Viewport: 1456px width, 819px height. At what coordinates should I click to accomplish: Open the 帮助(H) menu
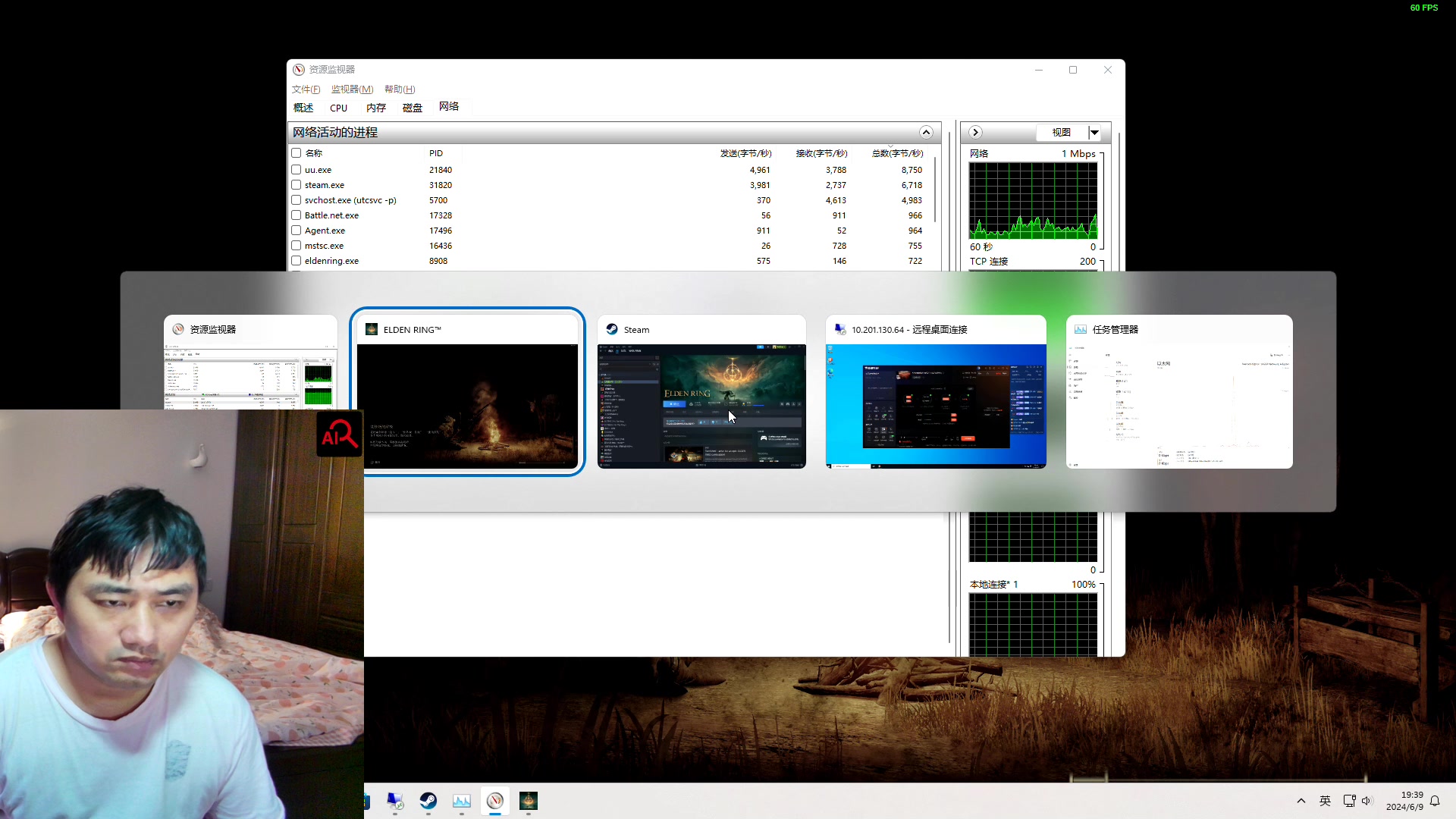(x=400, y=89)
